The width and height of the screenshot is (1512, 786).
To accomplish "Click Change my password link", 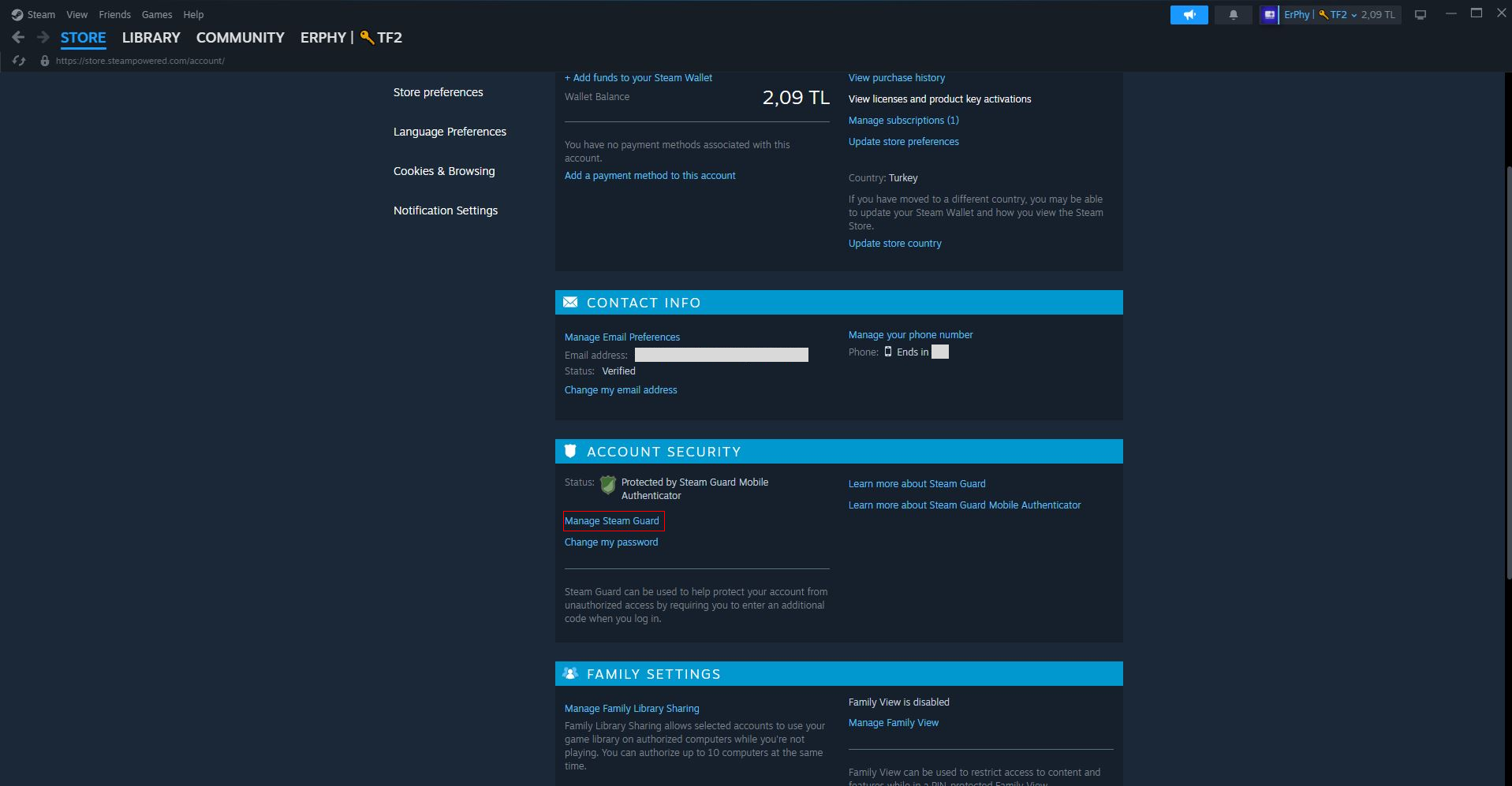I will pyautogui.click(x=611, y=542).
